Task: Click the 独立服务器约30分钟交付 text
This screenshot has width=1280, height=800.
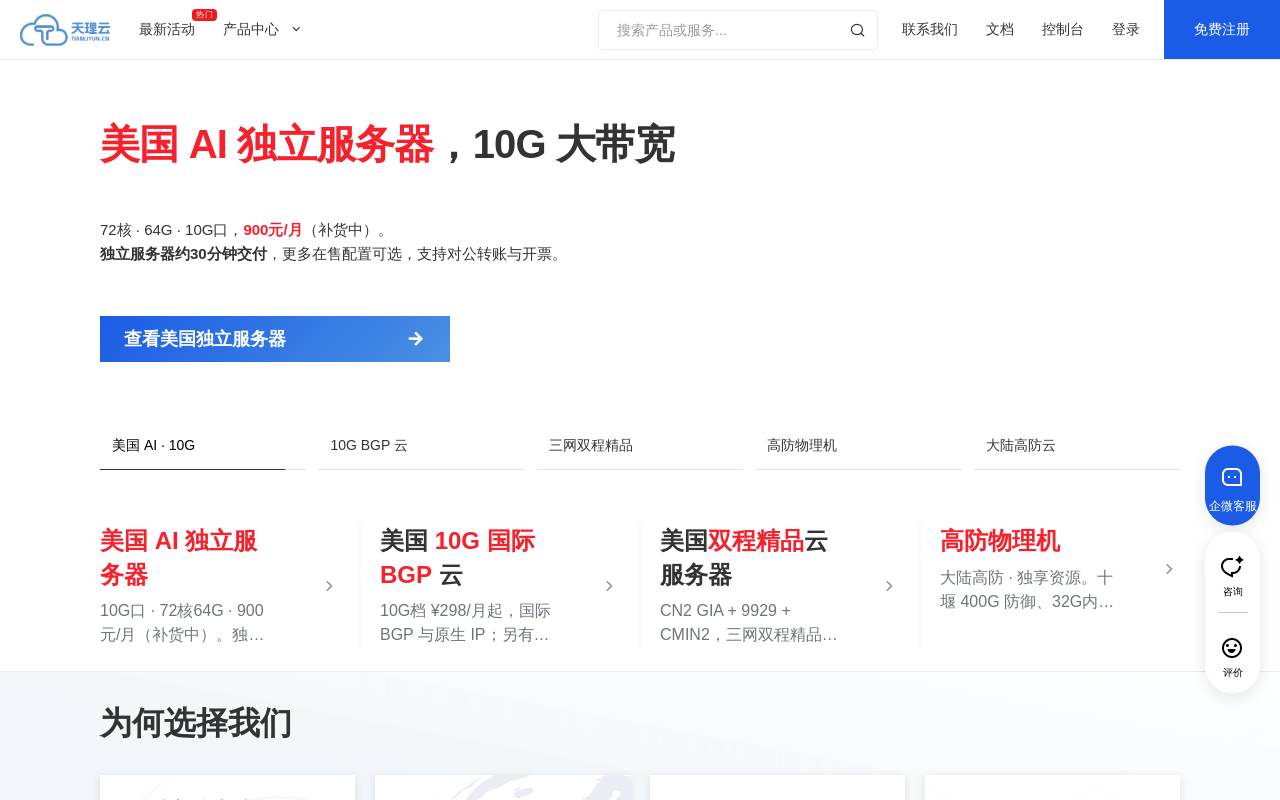Action: point(183,254)
